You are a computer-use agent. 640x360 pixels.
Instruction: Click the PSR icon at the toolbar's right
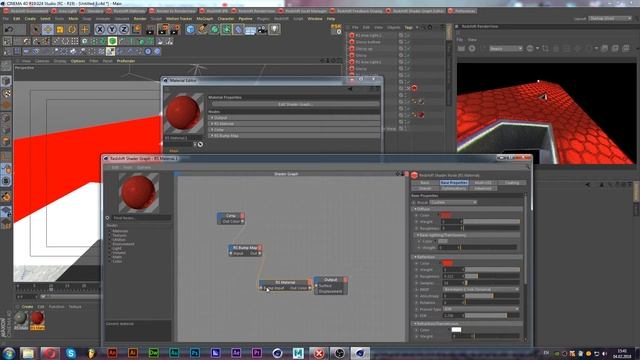pyautogui.click(x=336, y=29)
